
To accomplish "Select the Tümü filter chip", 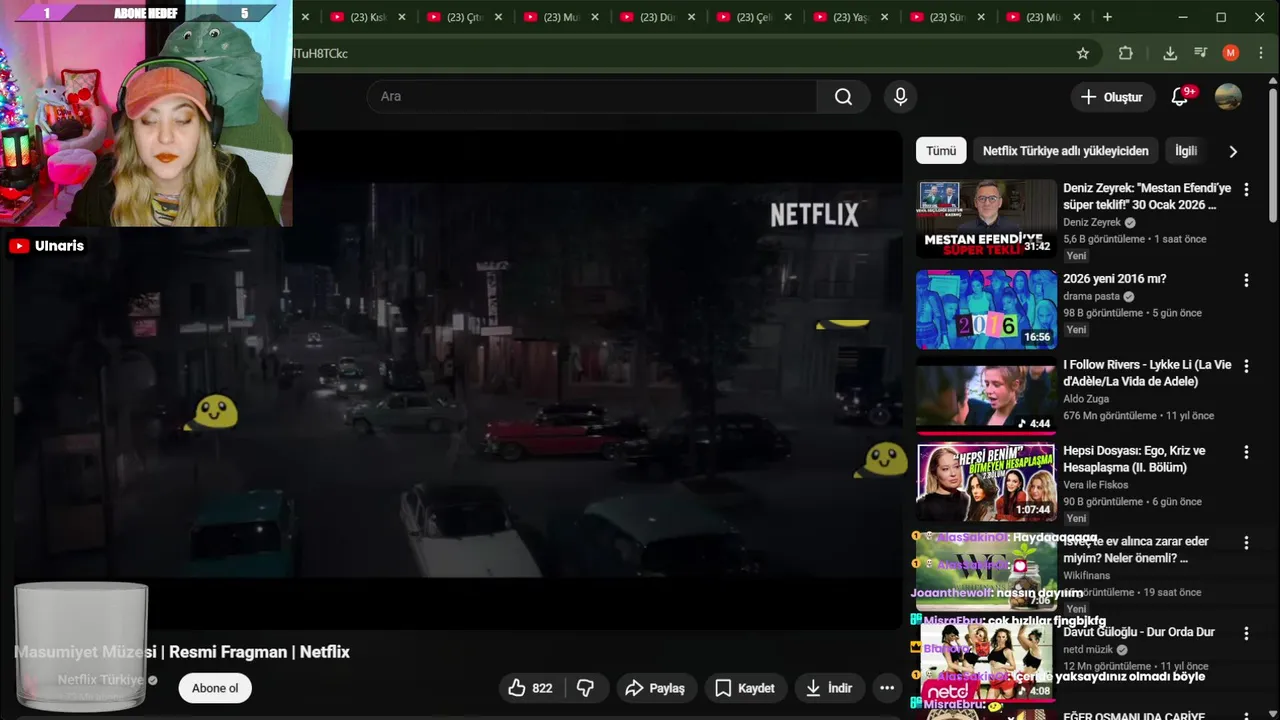I will tap(941, 151).
